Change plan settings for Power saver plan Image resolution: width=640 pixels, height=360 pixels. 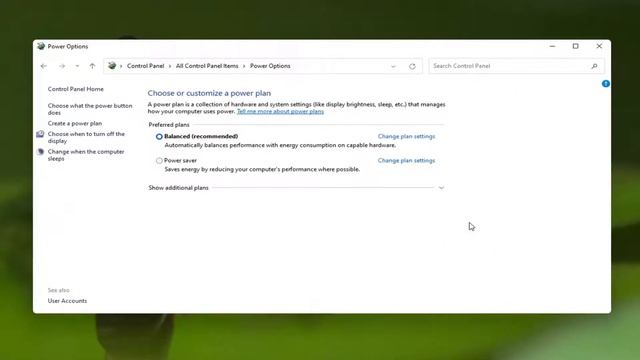pyautogui.click(x=406, y=160)
